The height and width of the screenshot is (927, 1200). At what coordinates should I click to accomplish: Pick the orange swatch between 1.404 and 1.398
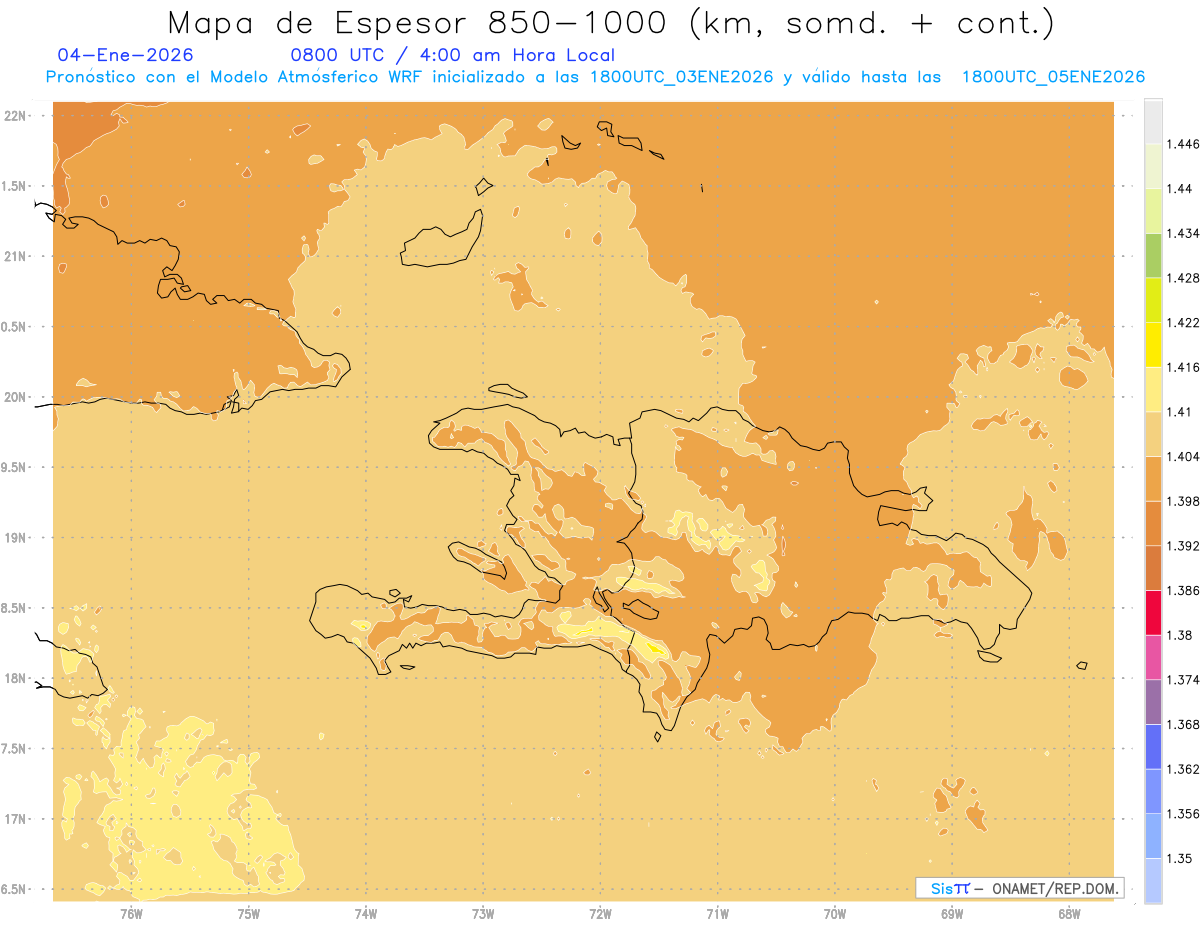[x=1153, y=478]
